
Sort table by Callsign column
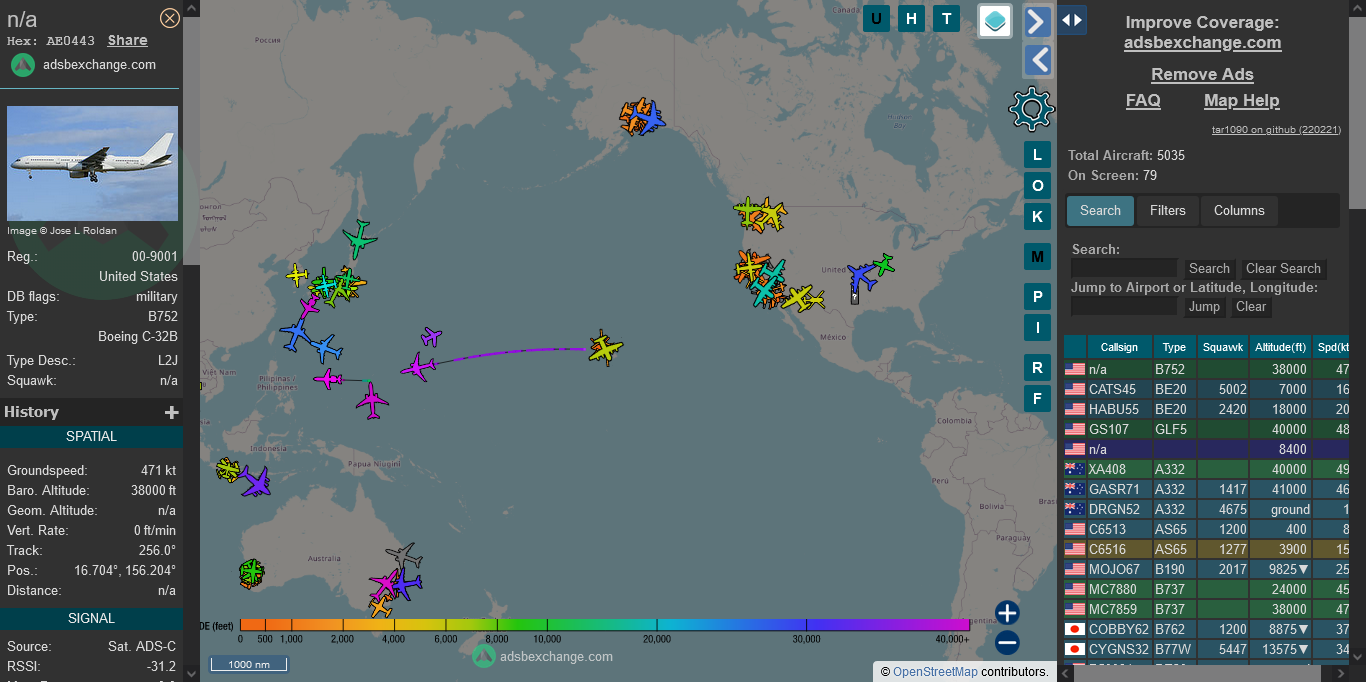click(1119, 347)
